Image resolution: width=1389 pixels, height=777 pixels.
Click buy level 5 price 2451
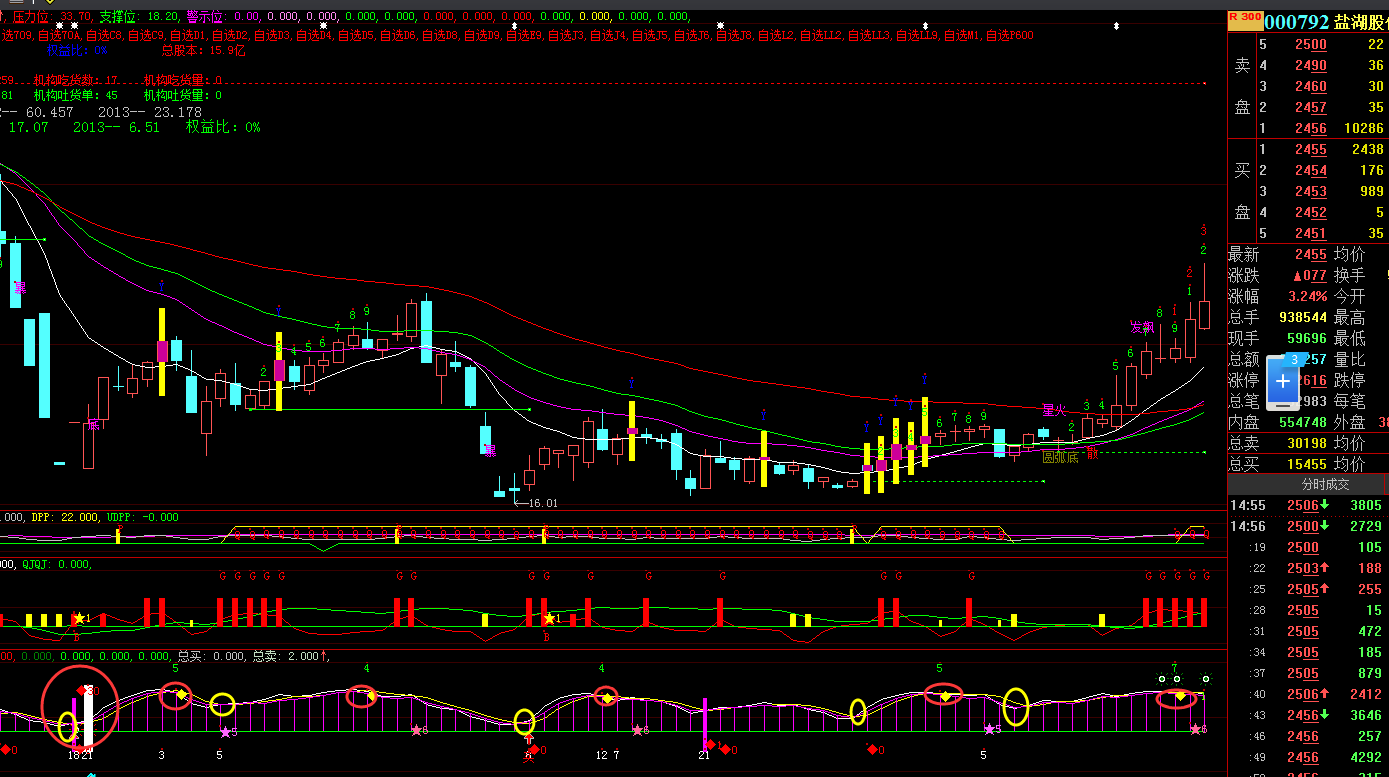click(x=1310, y=233)
